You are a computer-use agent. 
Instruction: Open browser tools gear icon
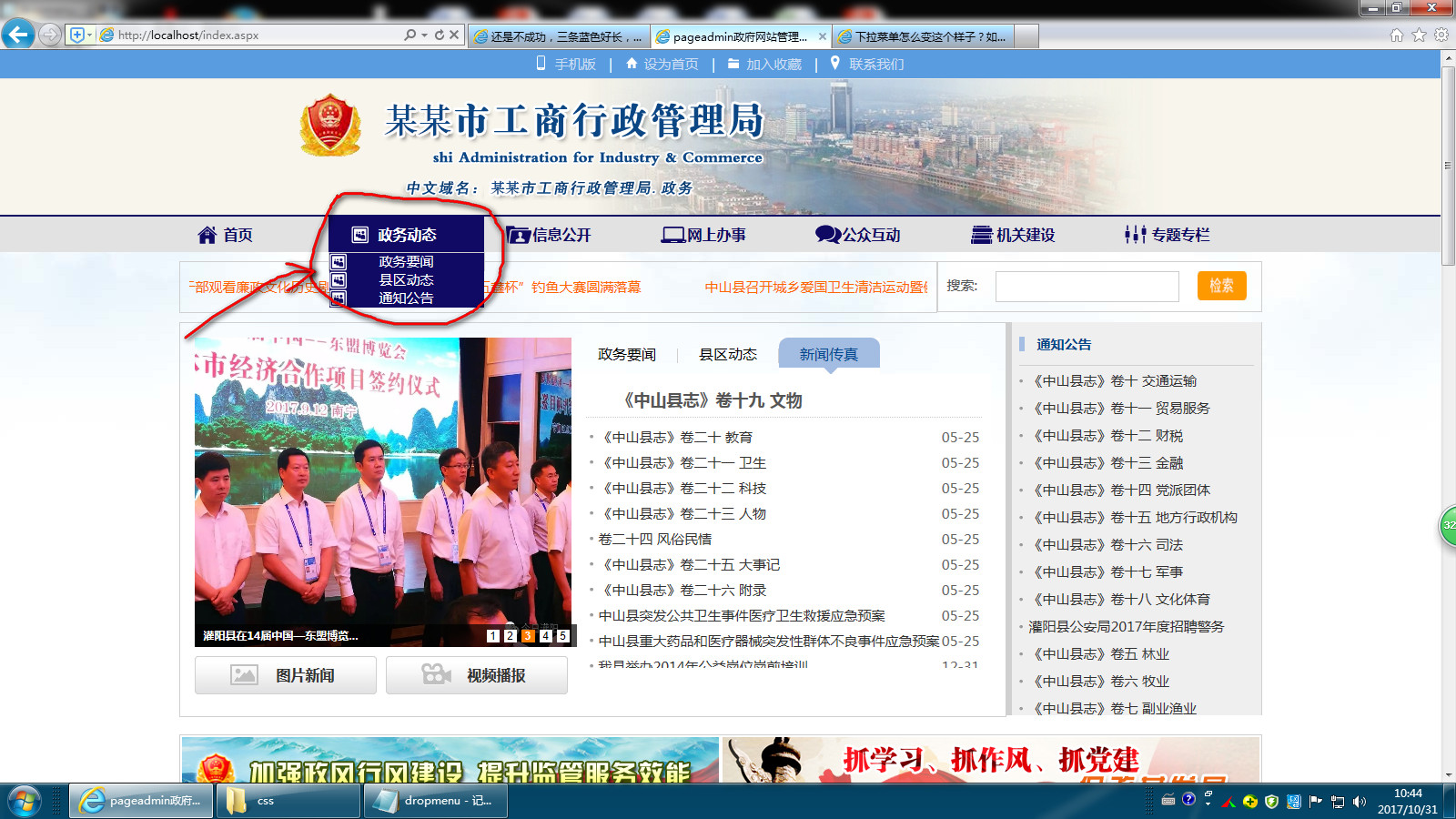[1441, 35]
